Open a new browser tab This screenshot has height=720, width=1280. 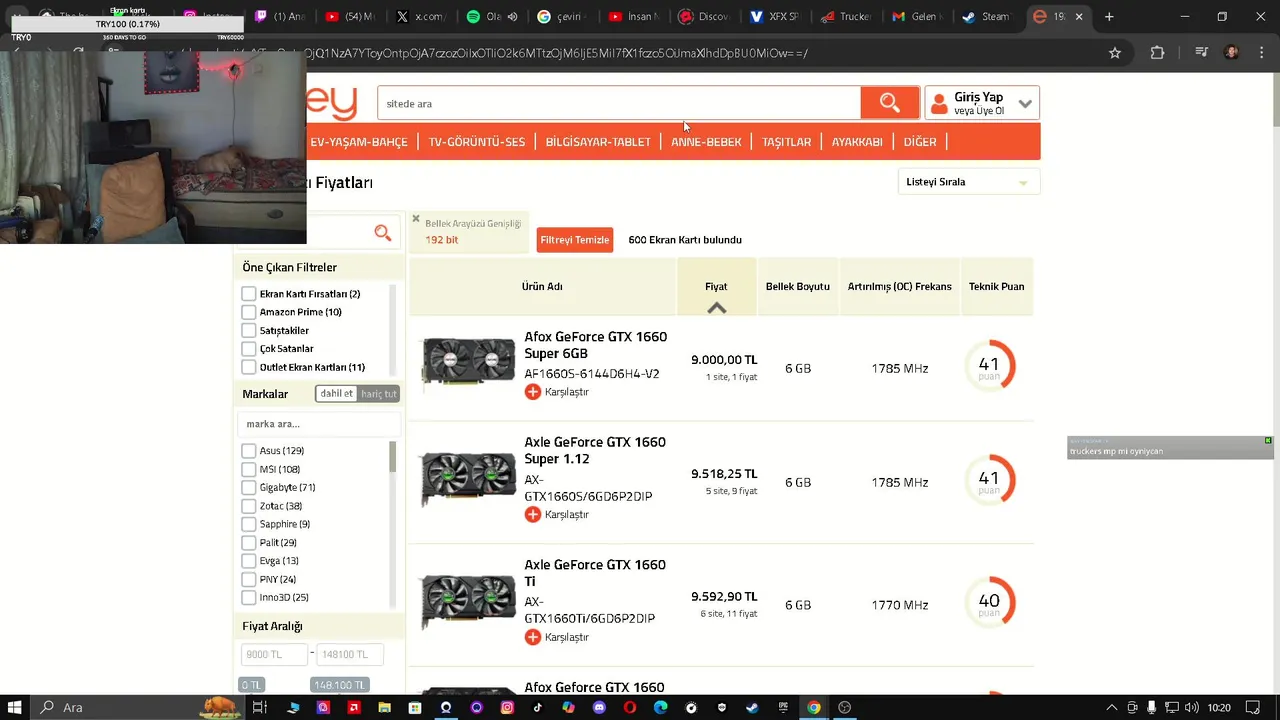pyautogui.click(x=1109, y=17)
